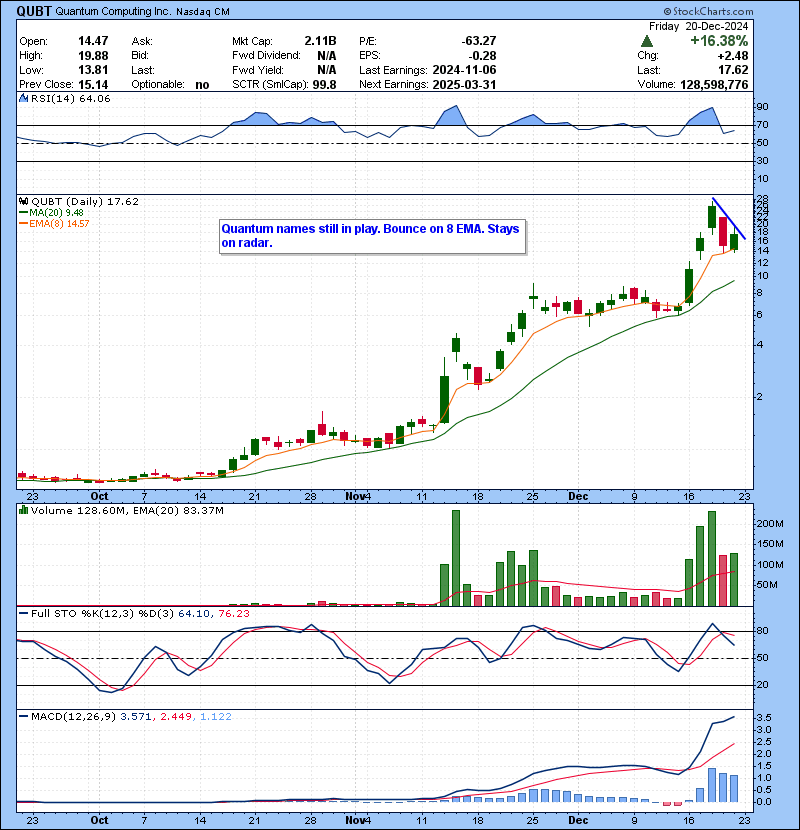Click the +16.38% percent change

tap(719, 41)
